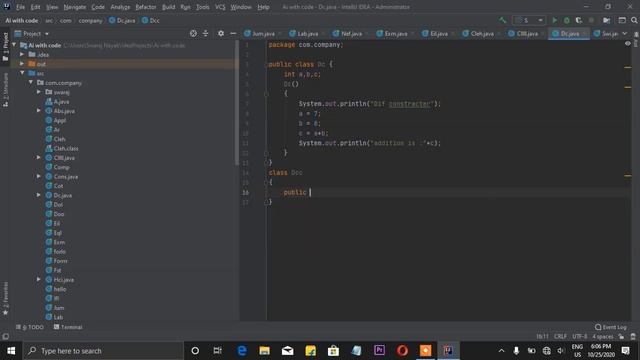The width and height of the screenshot is (640, 360).
Task: Open the Build menu
Action: point(168,7)
